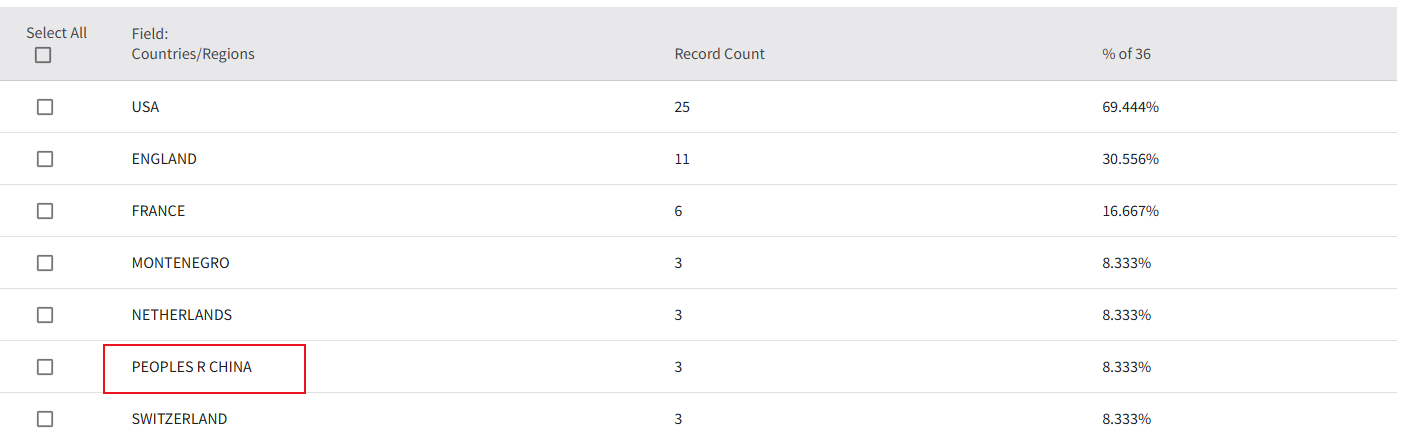Click the USA record count of 25
Viewport: 1410px width, 441px height.
click(682, 107)
